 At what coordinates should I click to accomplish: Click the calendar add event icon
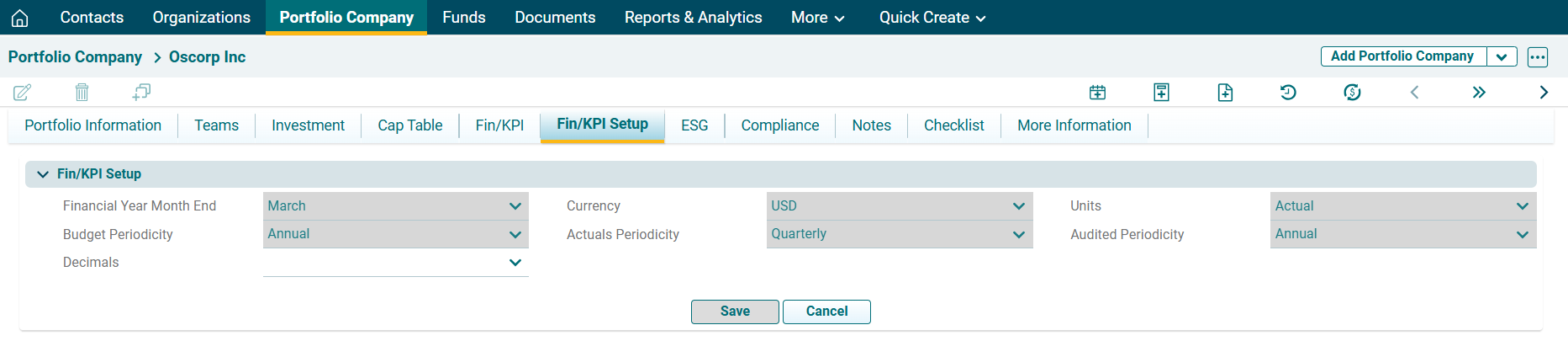[x=1097, y=93]
